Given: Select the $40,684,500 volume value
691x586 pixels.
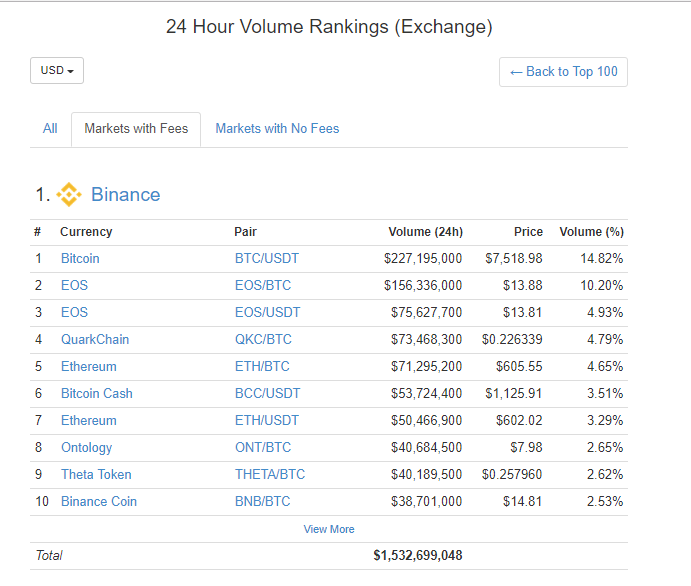Looking at the screenshot, I should pos(426,448).
